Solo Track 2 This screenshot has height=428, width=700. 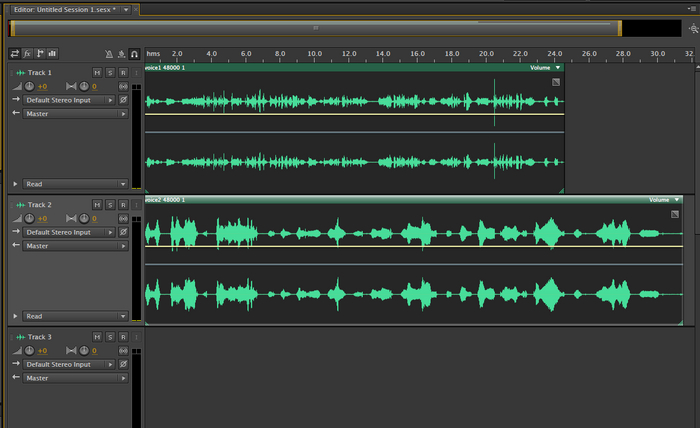tap(110, 204)
